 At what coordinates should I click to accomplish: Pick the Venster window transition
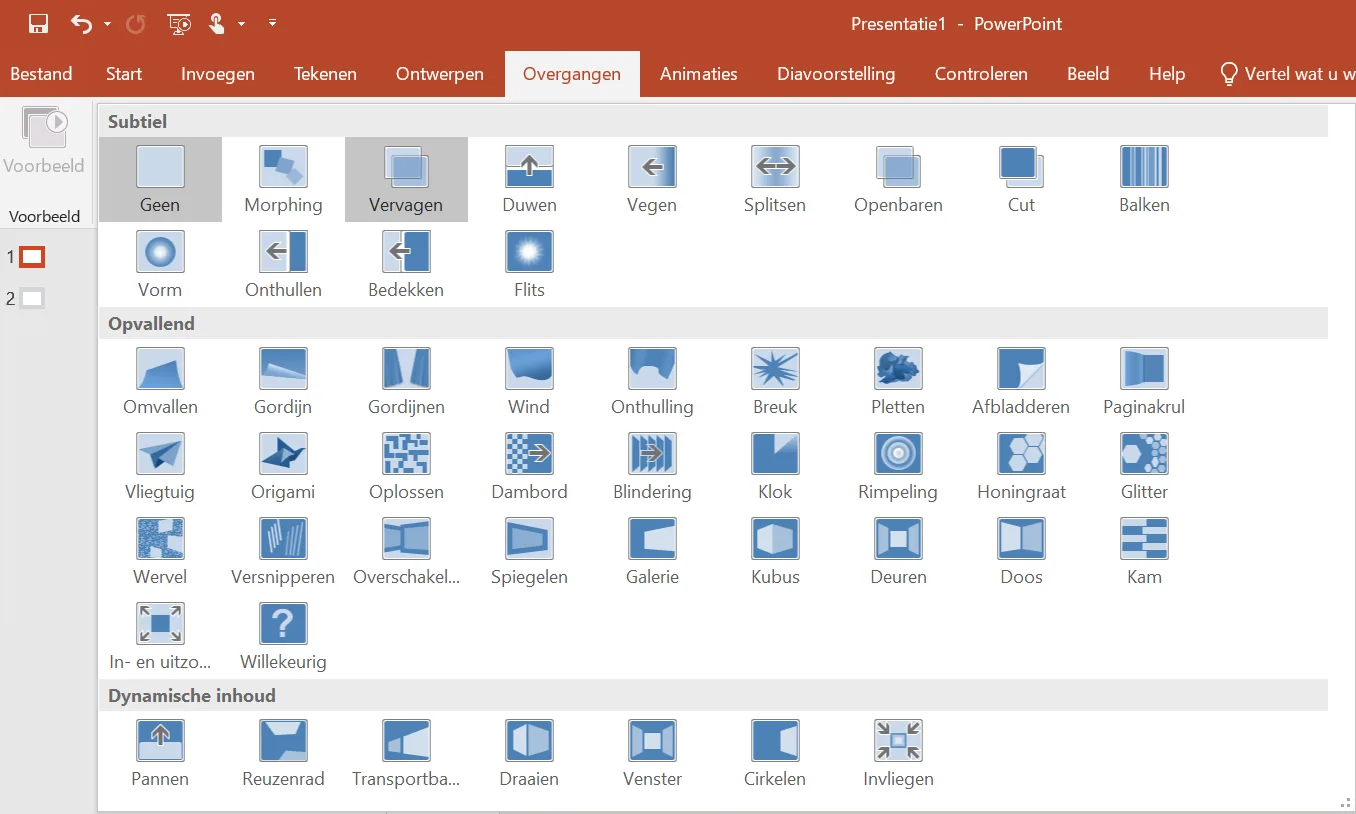coord(652,753)
